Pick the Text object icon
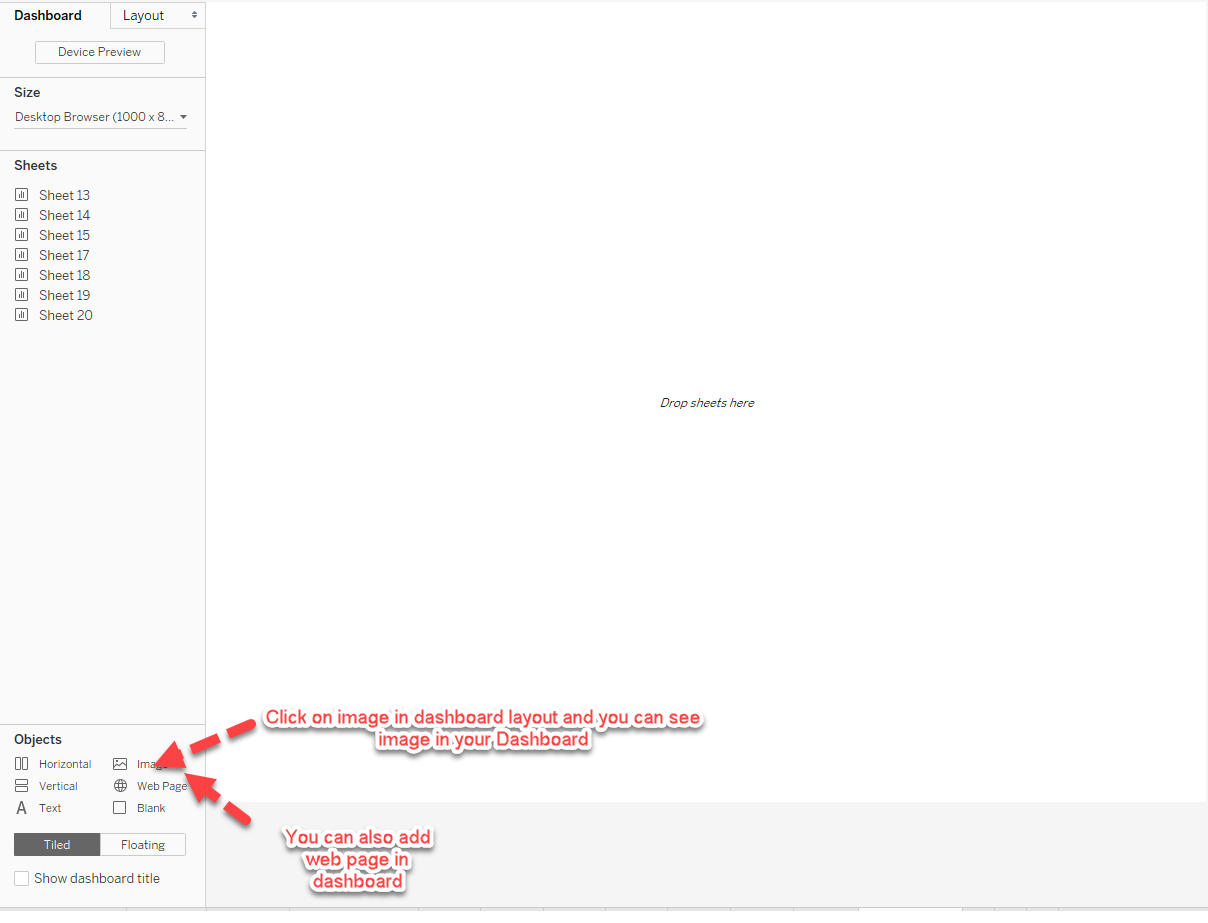The width and height of the screenshot is (1208, 923). tap(21, 808)
